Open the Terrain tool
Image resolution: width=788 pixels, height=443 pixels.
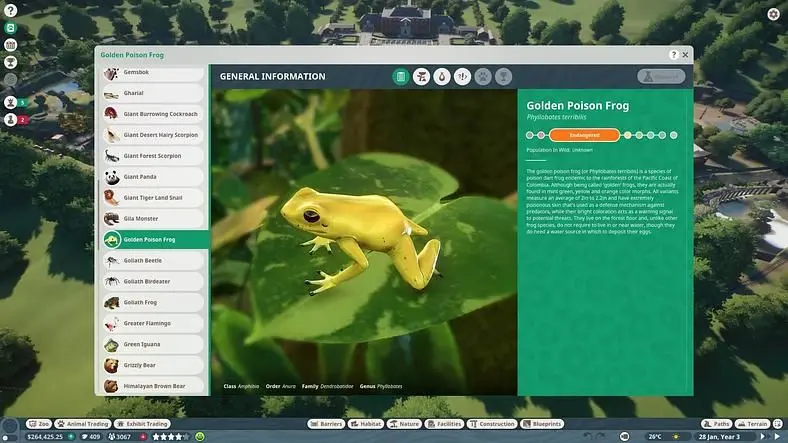752,424
